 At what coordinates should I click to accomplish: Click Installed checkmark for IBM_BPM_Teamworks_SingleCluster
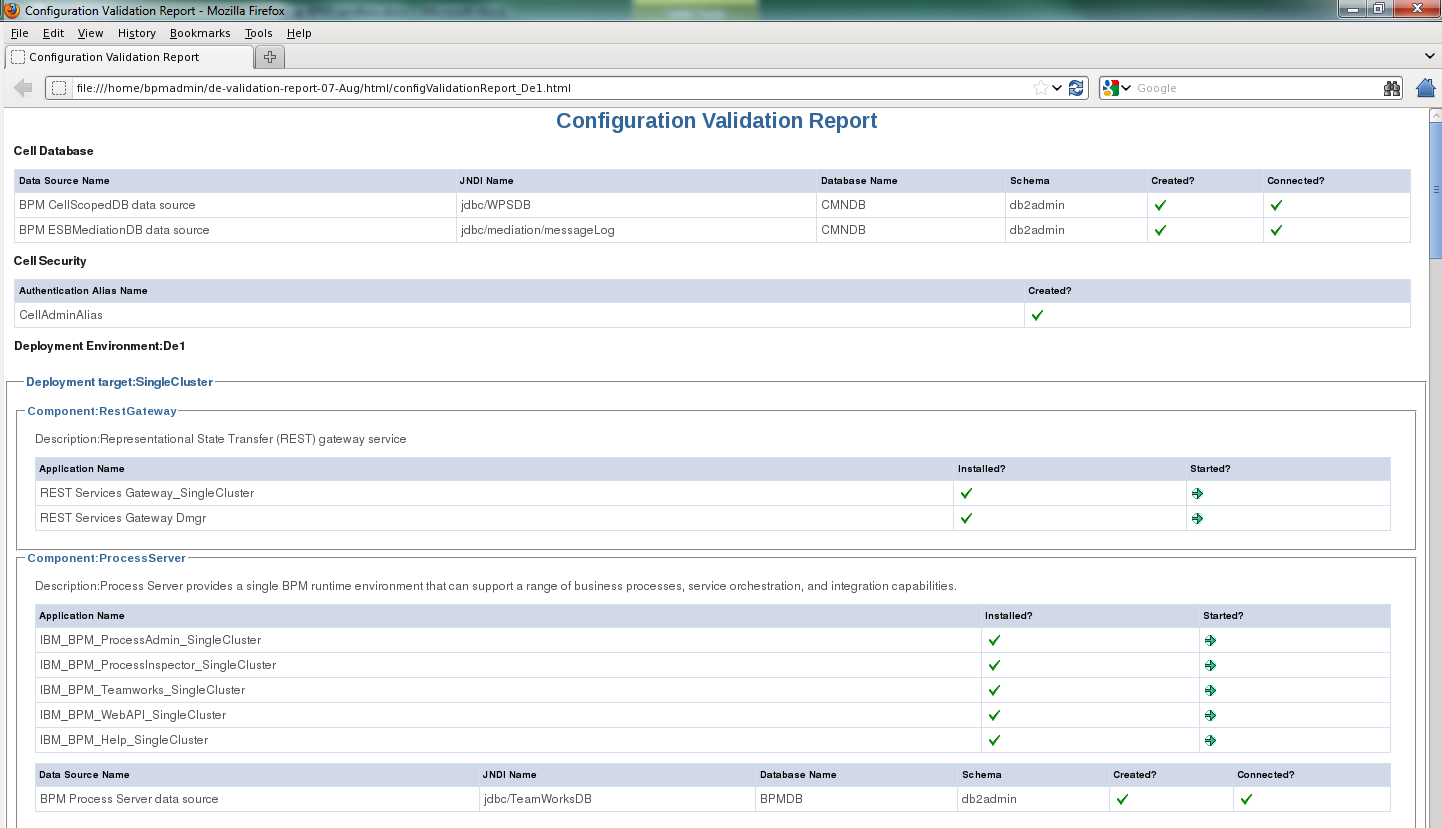(x=994, y=690)
